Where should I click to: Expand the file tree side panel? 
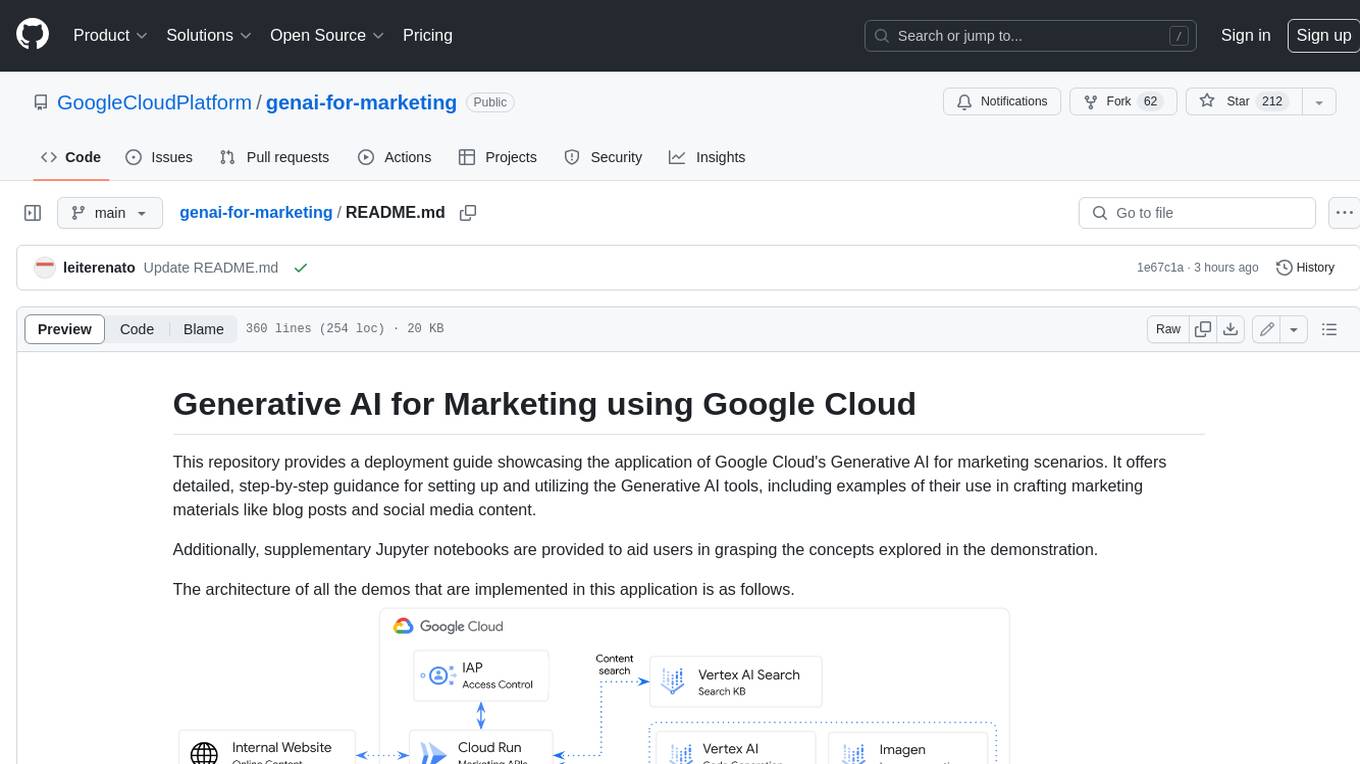click(x=32, y=213)
